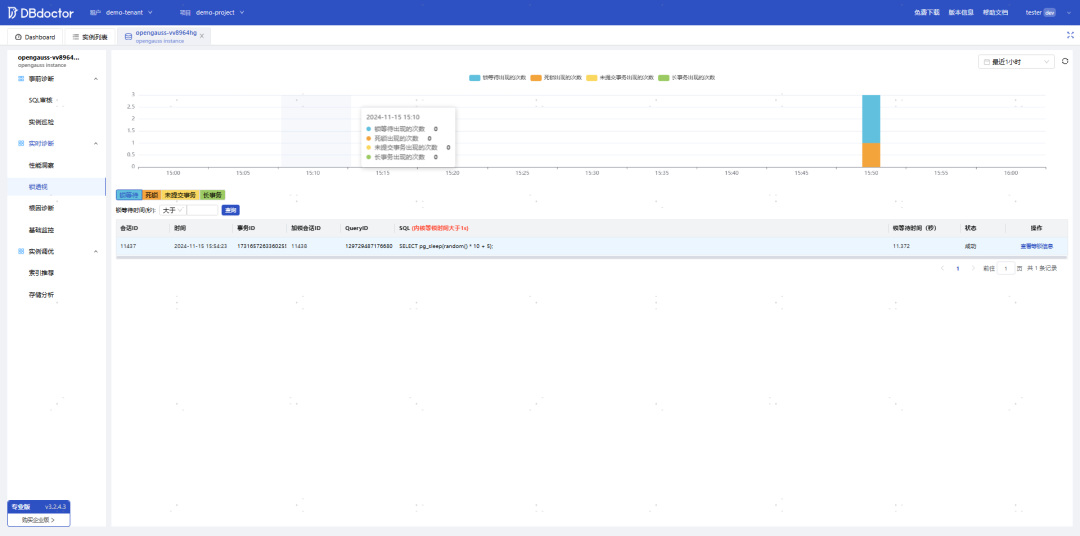This screenshot has width=1080, height=536.
Task: Click the 实例调优 section icon
Action: click(21, 251)
